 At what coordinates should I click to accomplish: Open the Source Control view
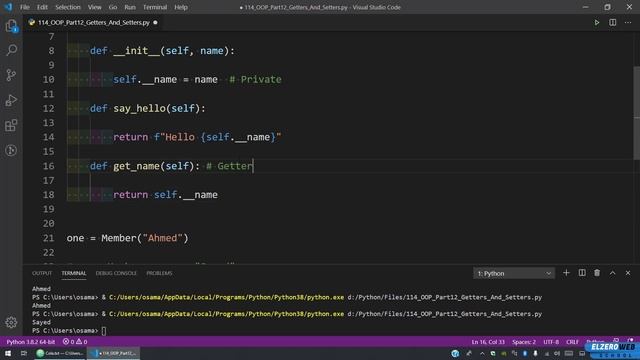11,75
